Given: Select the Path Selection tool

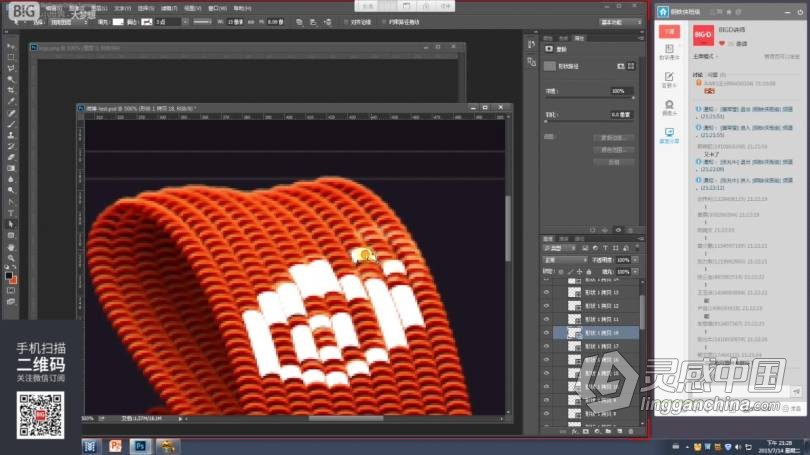Looking at the screenshot, I should [11, 224].
